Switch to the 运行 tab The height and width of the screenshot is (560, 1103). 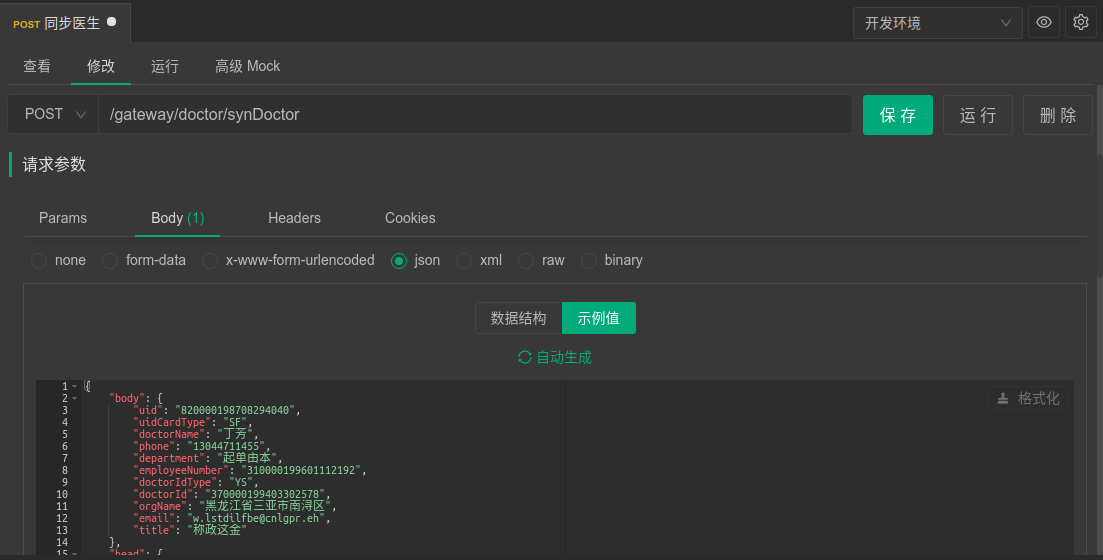165,66
